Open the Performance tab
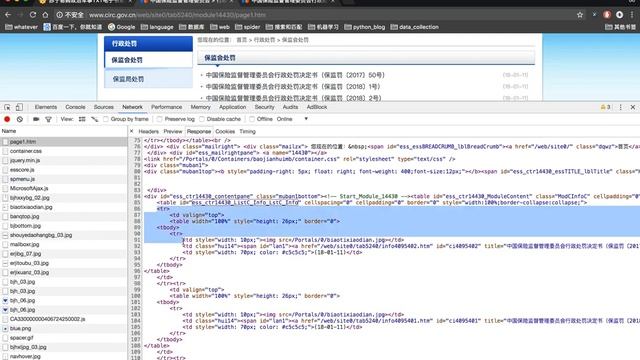Viewport: 640px width, 360px height. point(167,107)
